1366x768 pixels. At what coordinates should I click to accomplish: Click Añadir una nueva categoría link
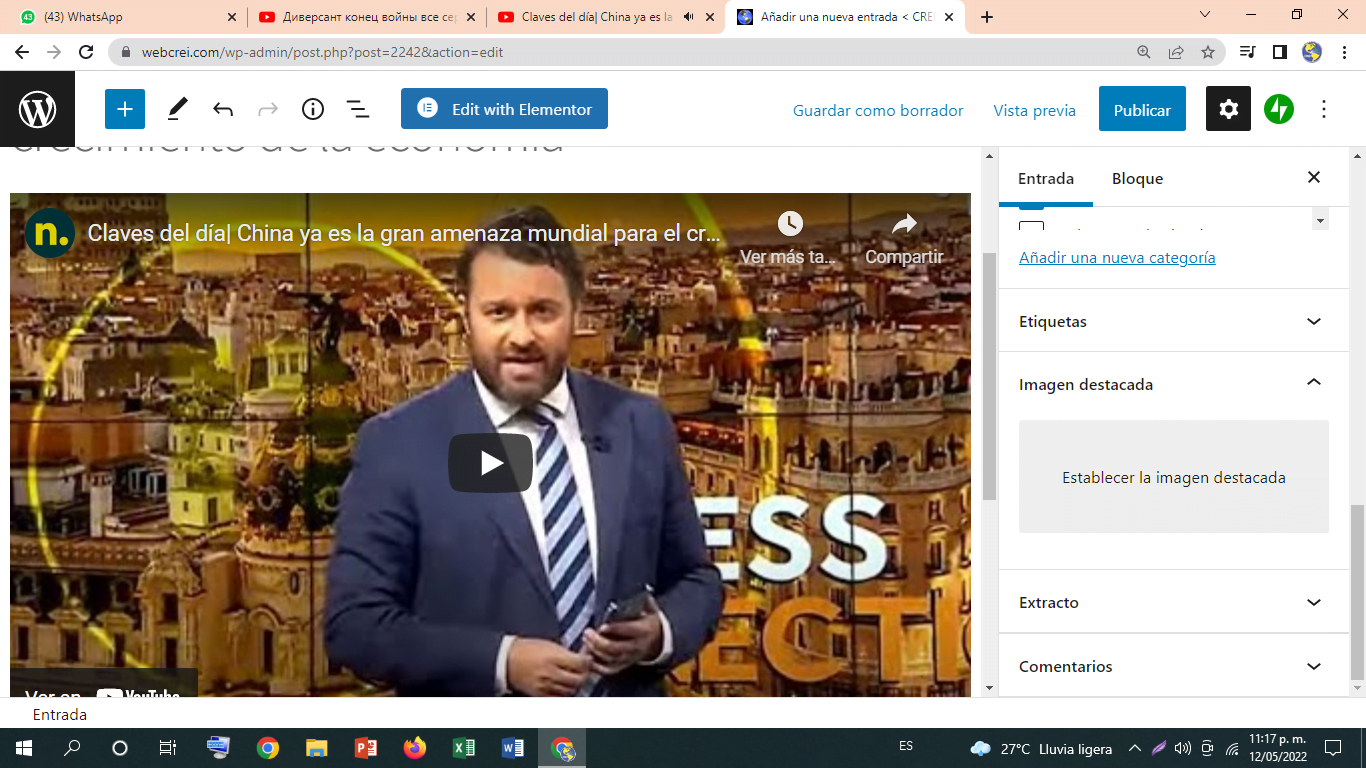pyautogui.click(x=1117, y=257)
